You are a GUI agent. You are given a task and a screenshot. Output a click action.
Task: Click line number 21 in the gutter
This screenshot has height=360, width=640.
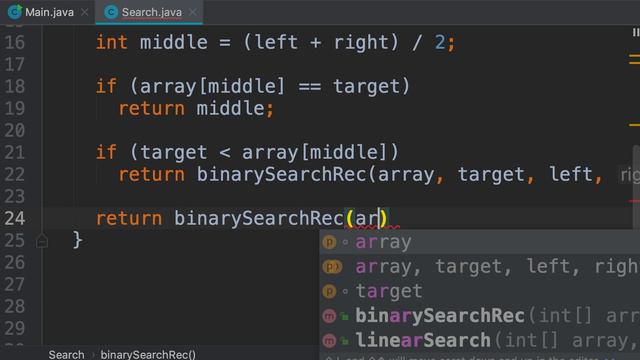click(x=15, y=153)
